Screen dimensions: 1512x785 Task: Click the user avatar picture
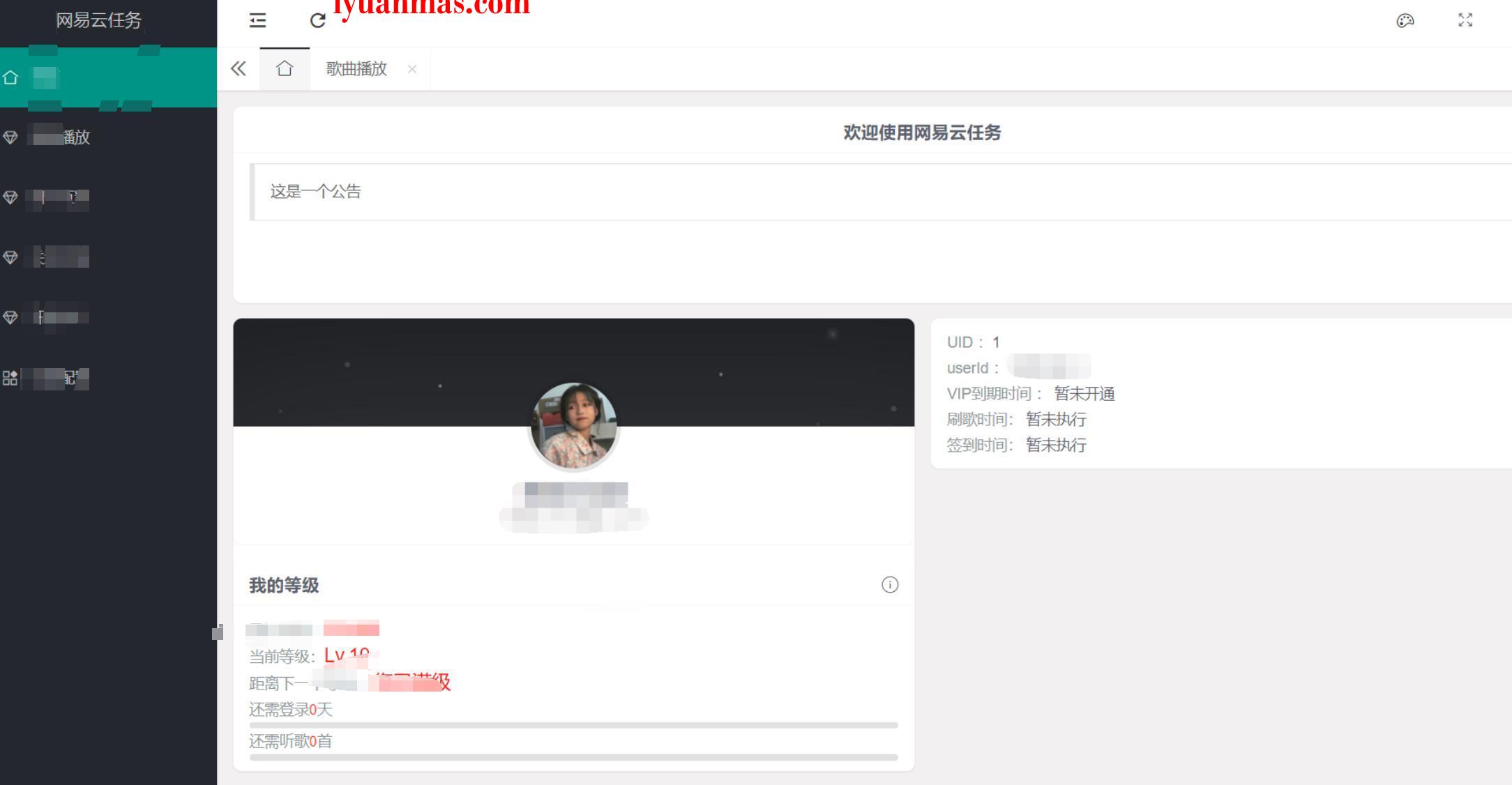[x=574, y=425]
